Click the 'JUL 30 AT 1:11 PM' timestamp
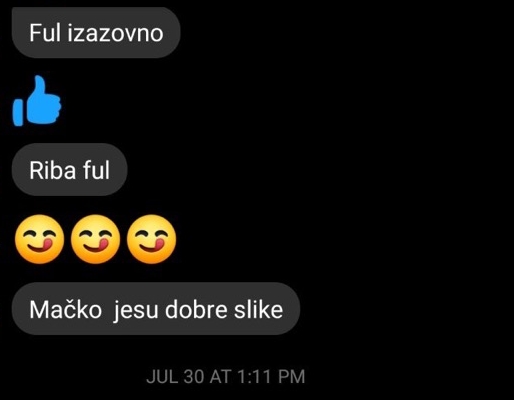This screenshot has width=514, height=400. pyautogui.click(x=226, y=377)
